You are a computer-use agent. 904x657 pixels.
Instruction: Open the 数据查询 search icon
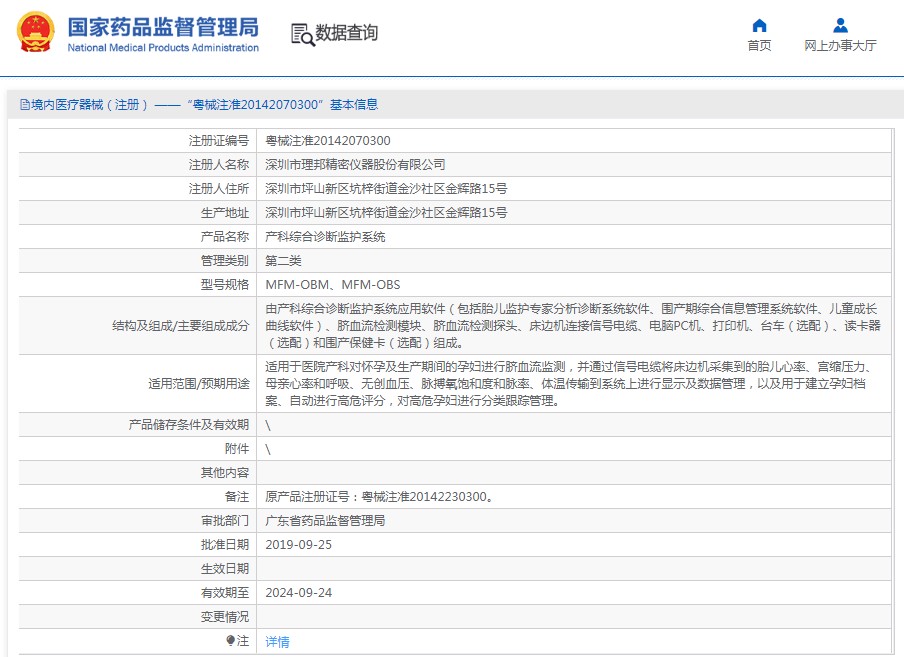point(303,35)
